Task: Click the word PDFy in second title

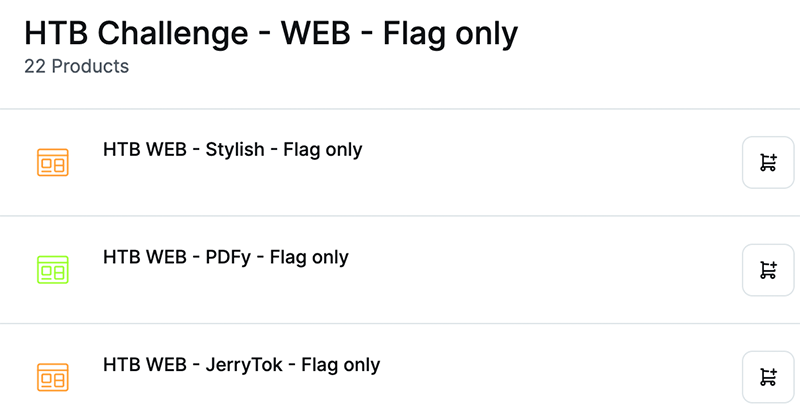Action: coord(228,257)
